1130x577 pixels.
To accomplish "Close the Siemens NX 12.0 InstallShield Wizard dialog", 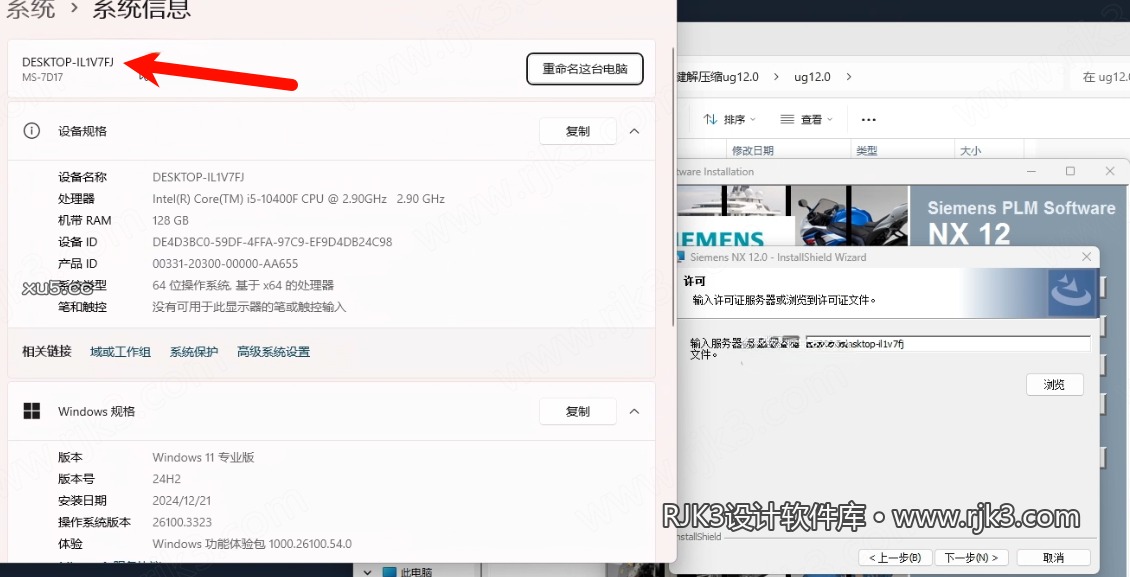I will click(x=1086, y=256).
